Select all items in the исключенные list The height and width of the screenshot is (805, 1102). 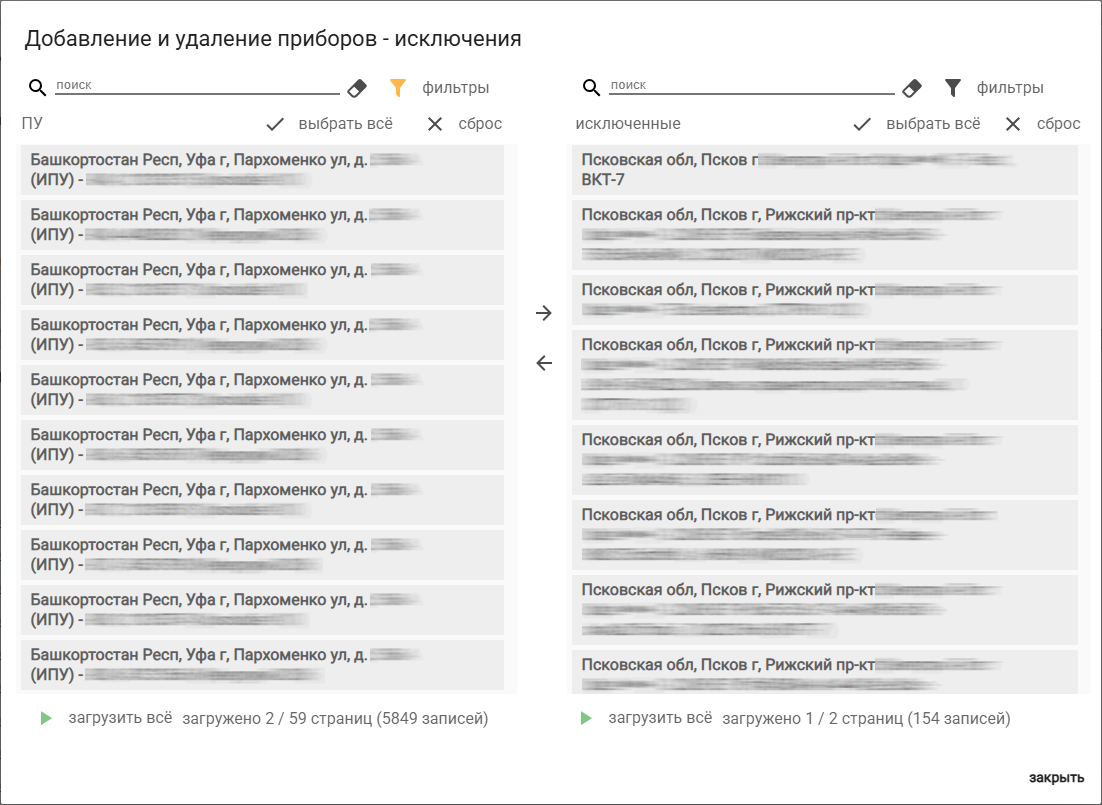point(917,124)
